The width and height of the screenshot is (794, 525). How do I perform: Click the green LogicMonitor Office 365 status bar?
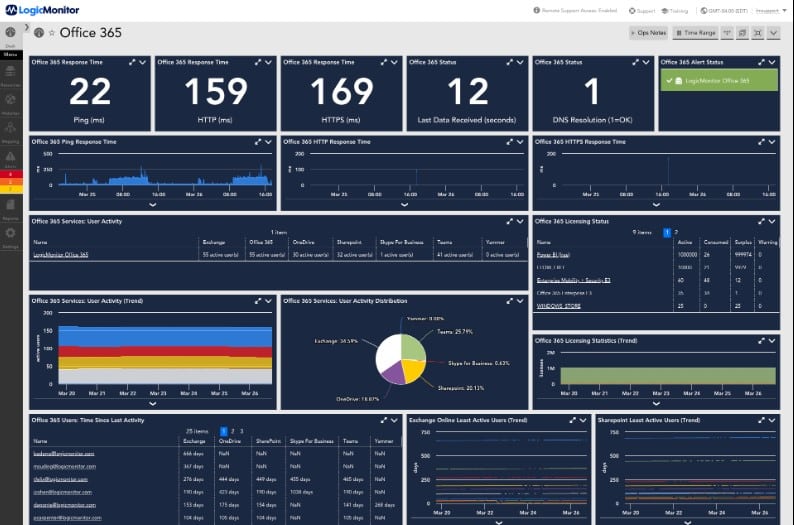[719, 80]
